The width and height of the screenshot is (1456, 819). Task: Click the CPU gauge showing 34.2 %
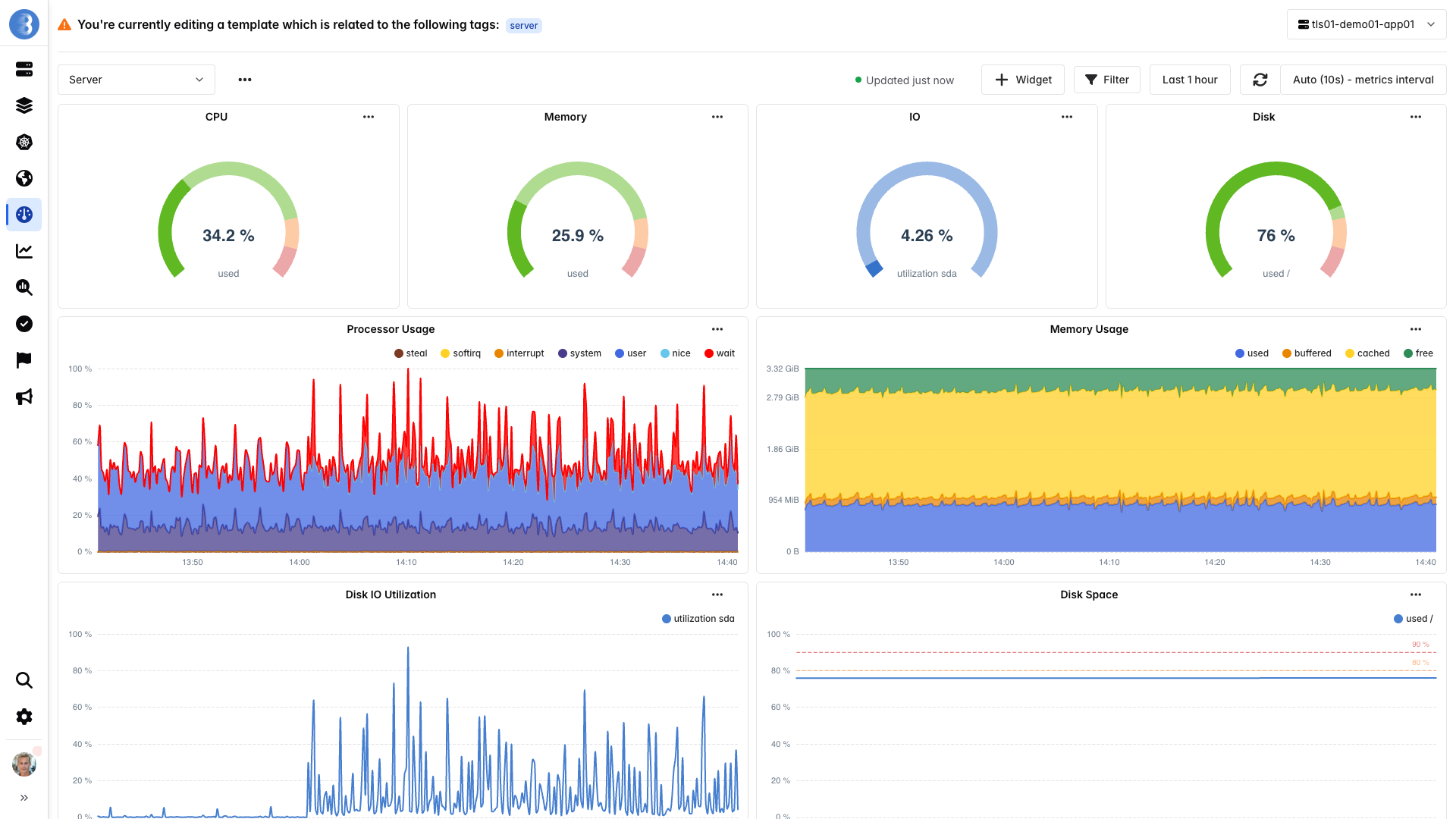click(228, 220)
